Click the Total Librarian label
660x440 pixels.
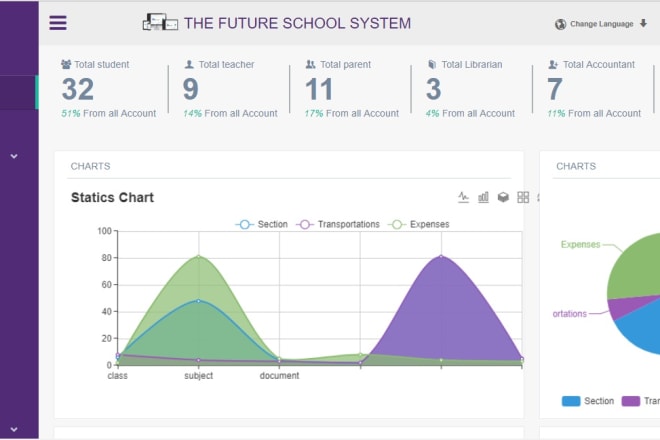coord(472,64)
